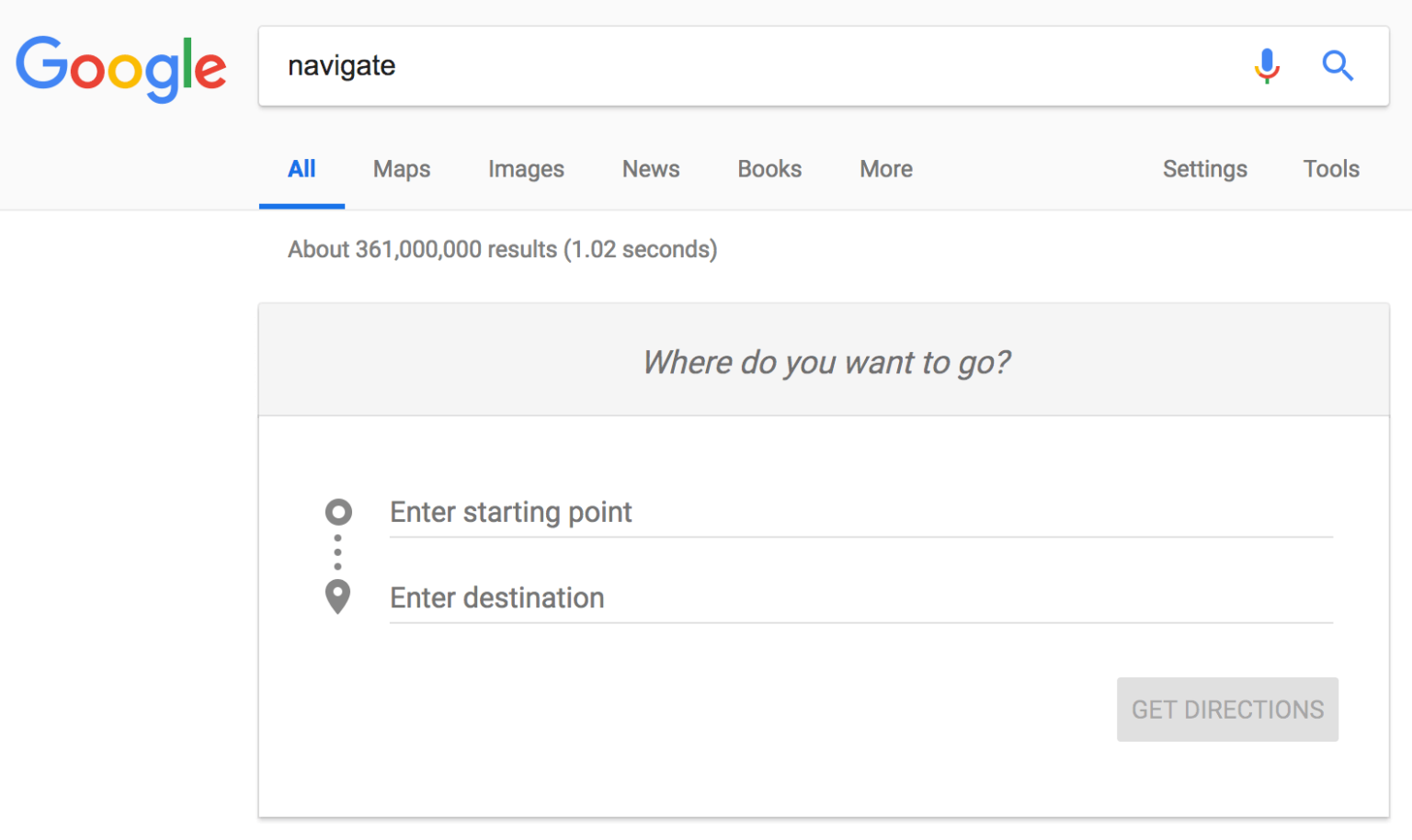Click inside the search box showing navigate
The image size is (1412, 840).
(x=643, y=65)
